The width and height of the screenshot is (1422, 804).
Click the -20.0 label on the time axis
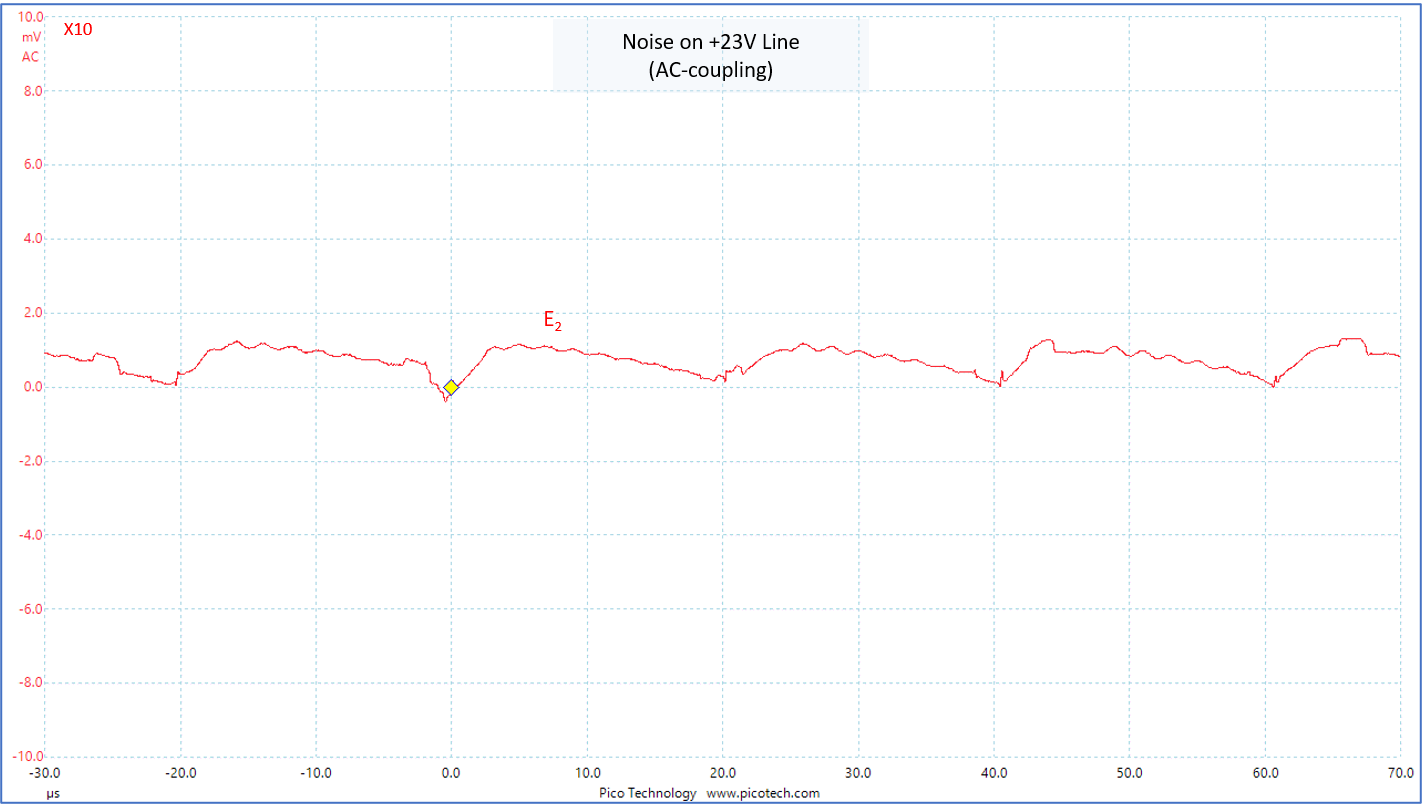point(180,773)
